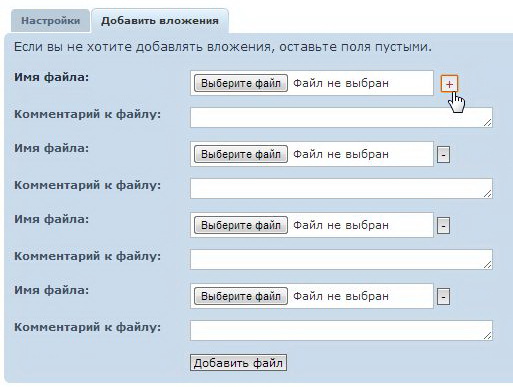Focus the first Комментарий к файлу textarea
The width and height of the screenshot is (513, 387).
[341, 117]
